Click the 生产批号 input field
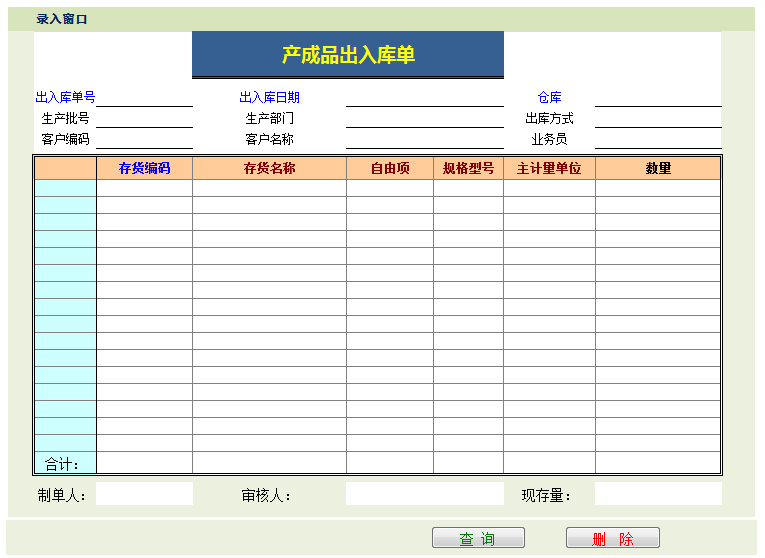 (144, 118)
